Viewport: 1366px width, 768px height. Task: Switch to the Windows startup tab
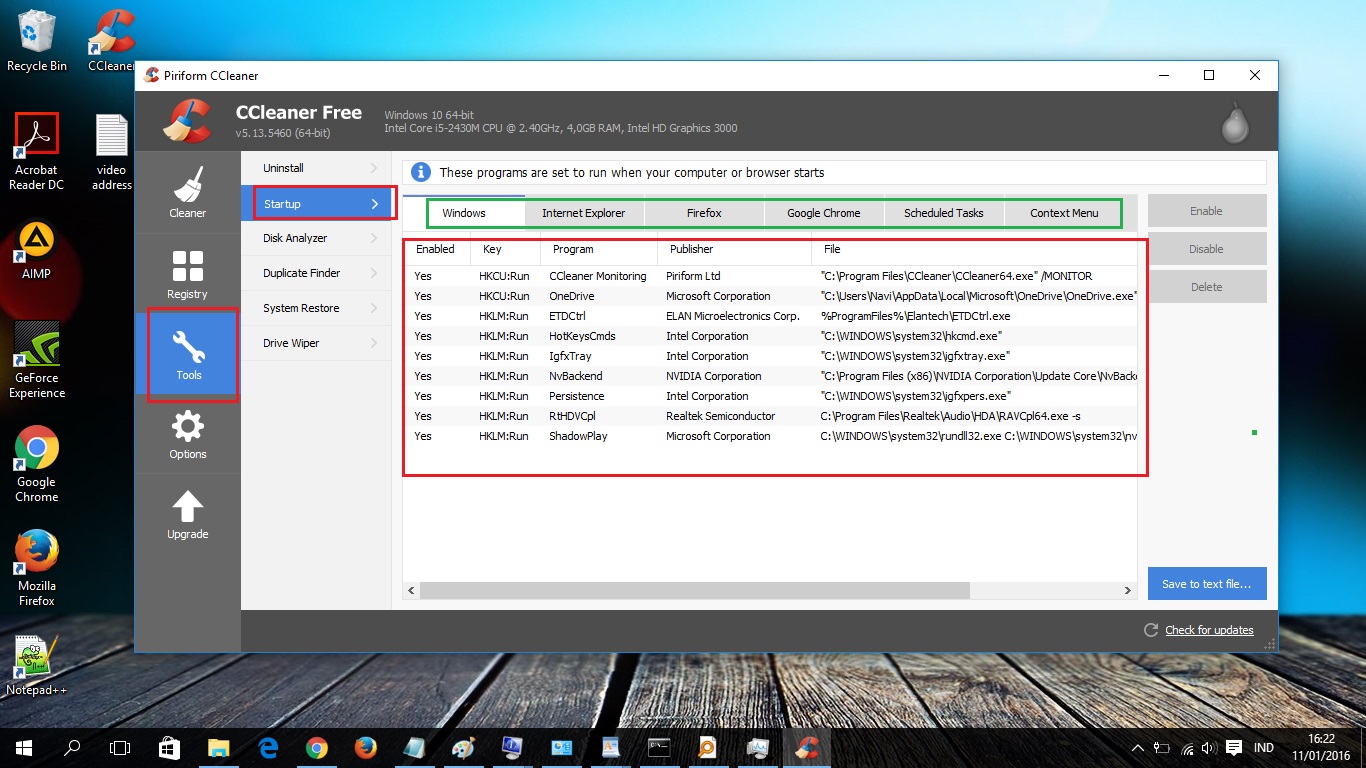click(x=464, y=212)
